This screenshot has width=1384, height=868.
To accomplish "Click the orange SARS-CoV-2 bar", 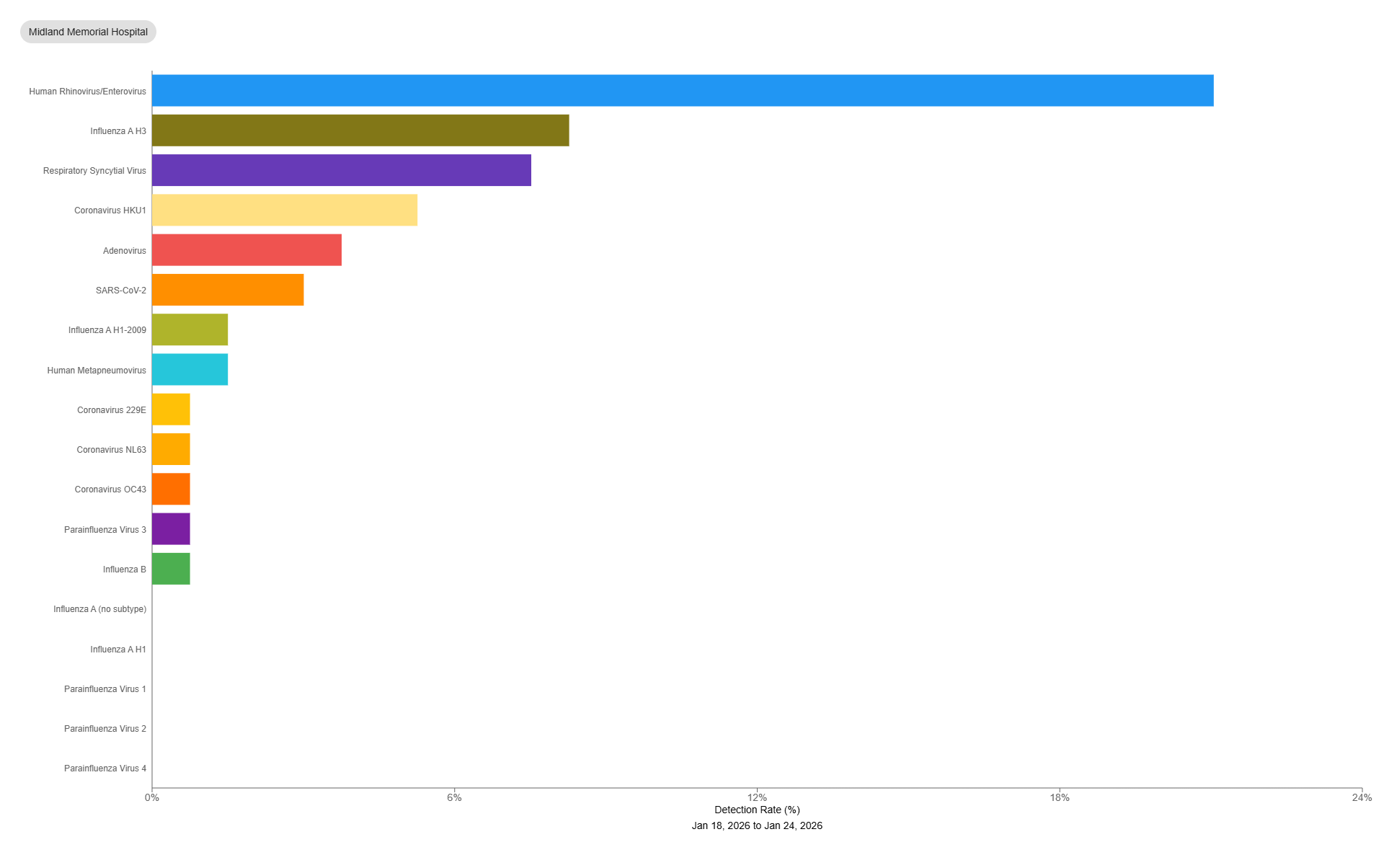I will click(228, 290).
